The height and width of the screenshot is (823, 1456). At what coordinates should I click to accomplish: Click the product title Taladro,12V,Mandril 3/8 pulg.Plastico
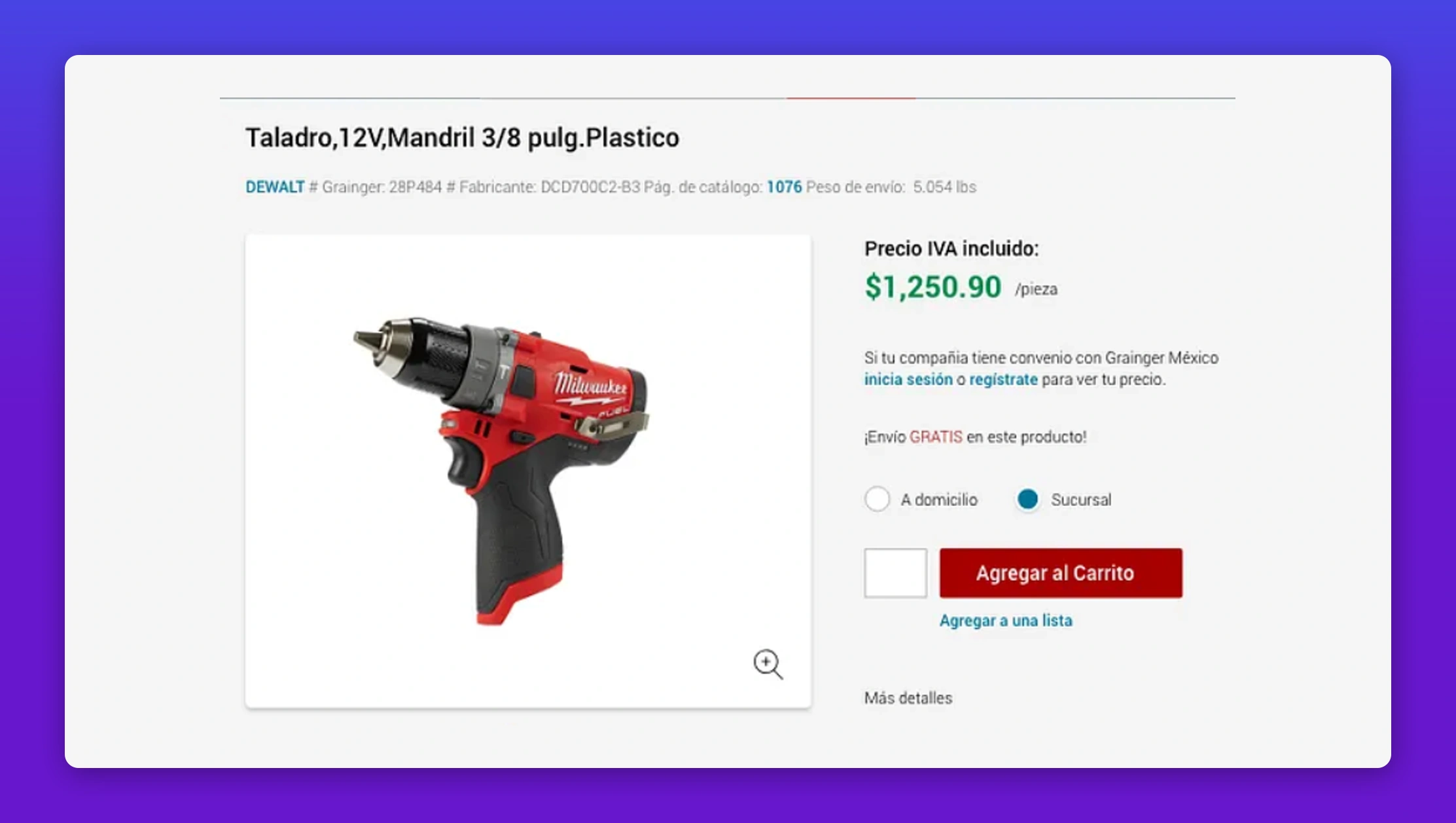462,138
